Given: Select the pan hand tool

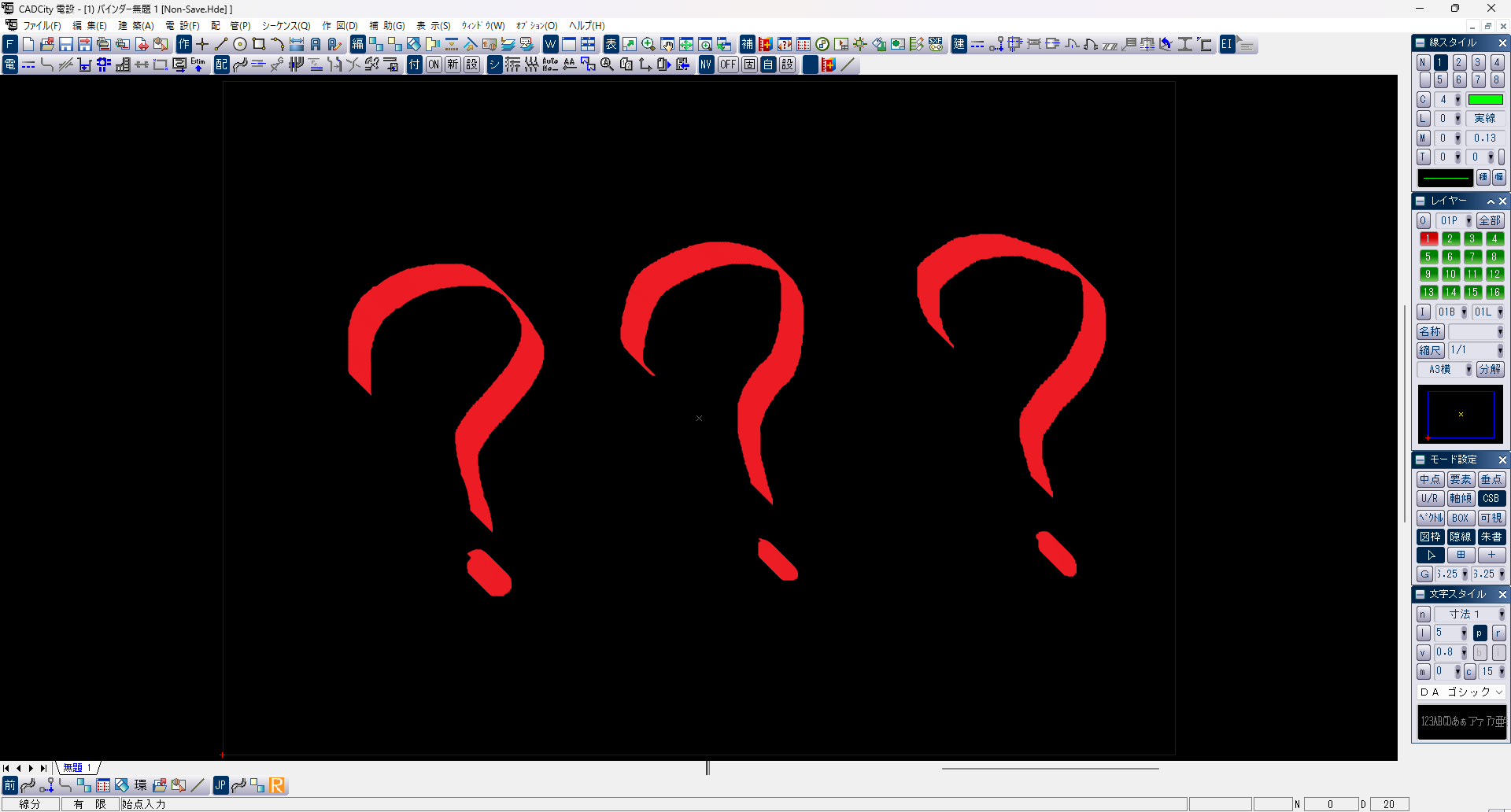Looking at the screenshot, I should (667, 45).
